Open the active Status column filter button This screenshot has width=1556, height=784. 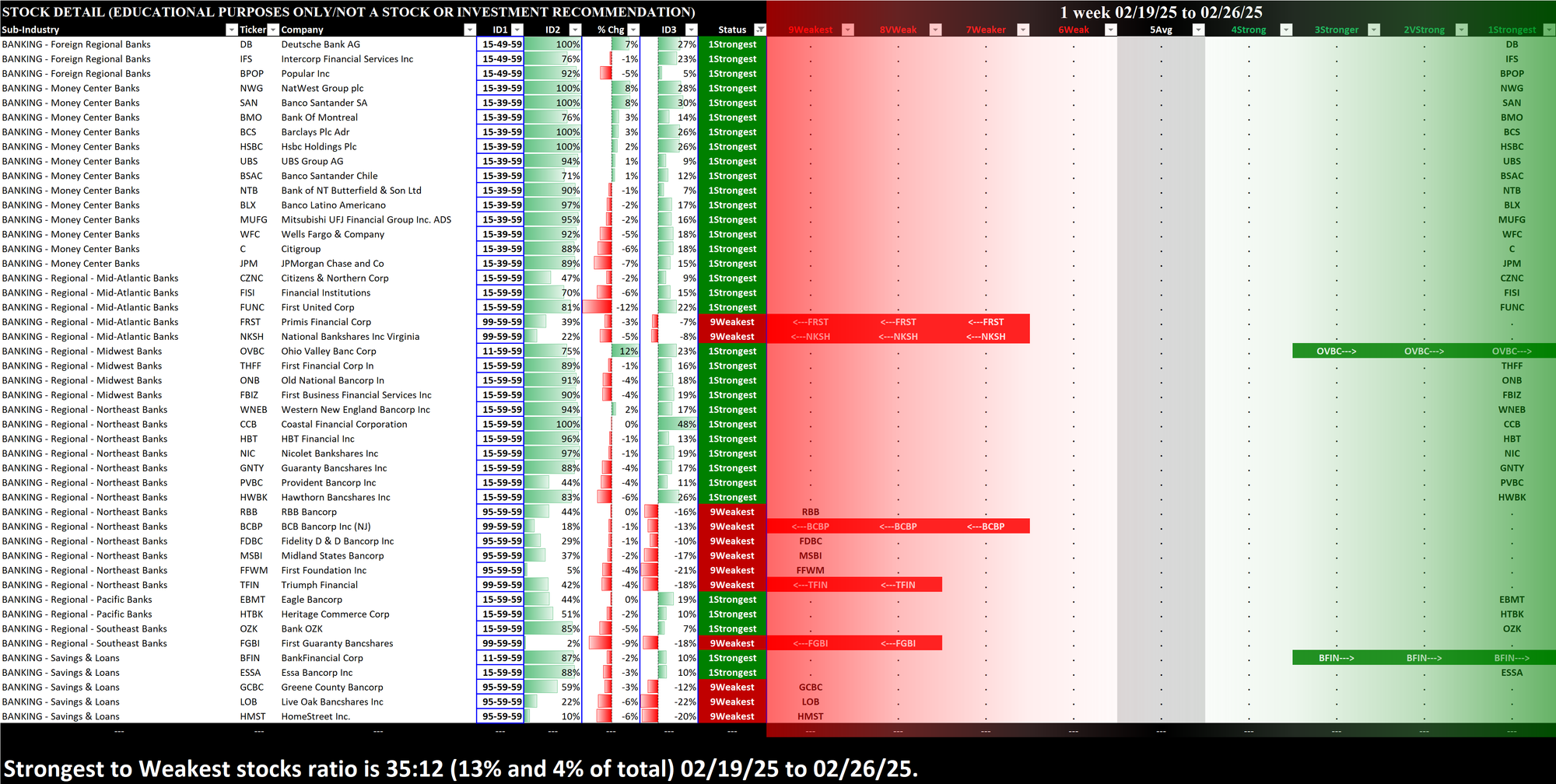tap(760, 30)
